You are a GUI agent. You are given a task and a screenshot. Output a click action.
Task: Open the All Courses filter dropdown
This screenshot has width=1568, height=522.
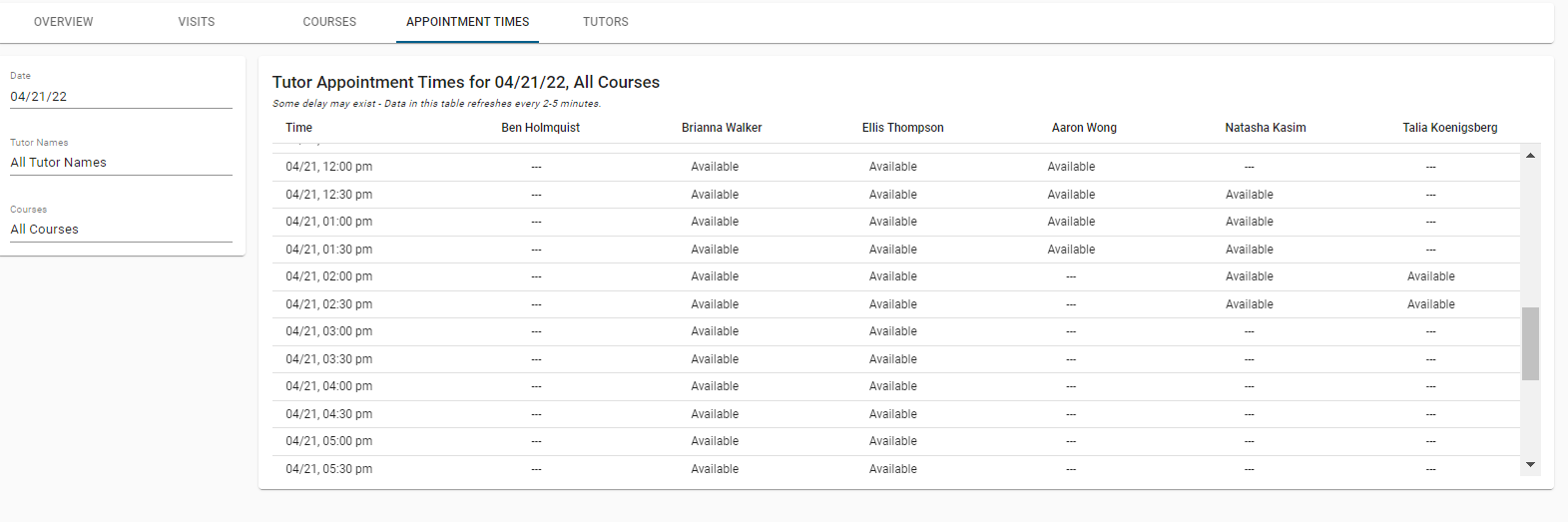coord(121,230)
